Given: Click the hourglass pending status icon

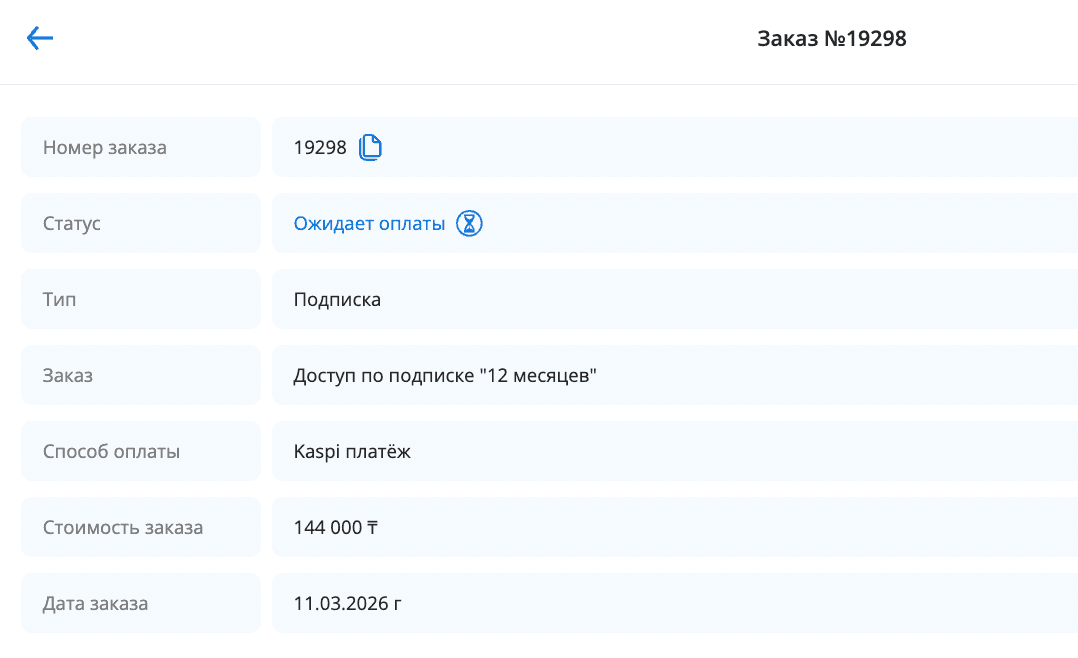Looking at the screenshot, I should click(x=469, y=224).
